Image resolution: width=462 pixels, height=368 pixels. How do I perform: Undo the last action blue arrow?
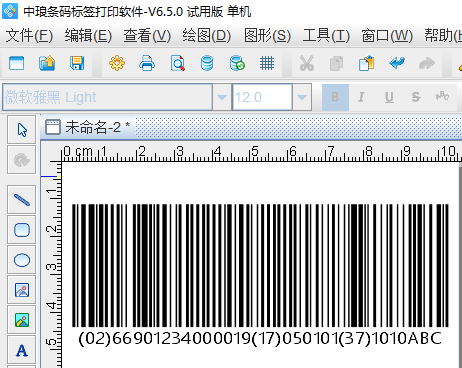(x=397, y=63)
